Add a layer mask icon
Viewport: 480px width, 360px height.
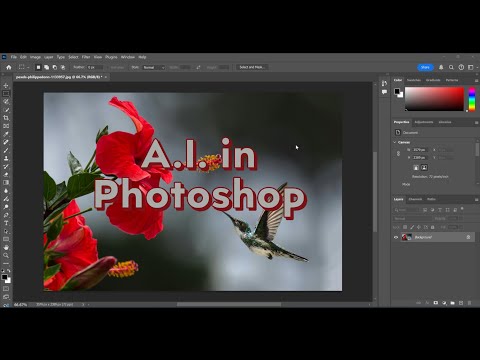(x=436, y=303)
